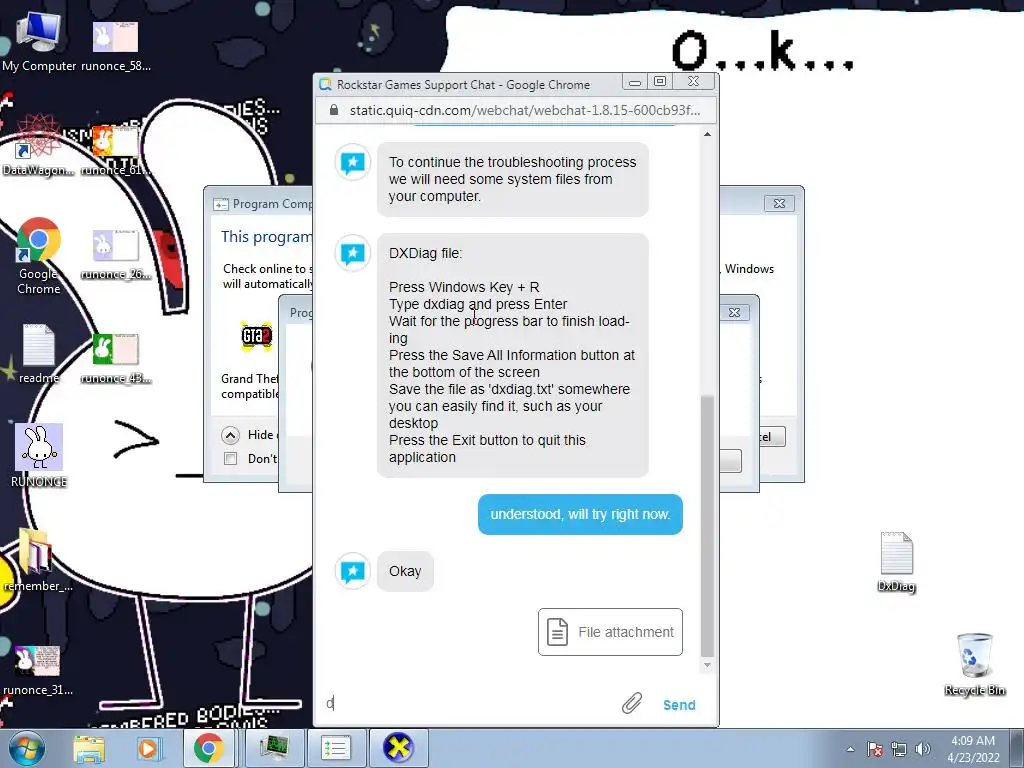1024x768 pixels.
Task: Open the File attachment message
Action: (x=610, y=632)
